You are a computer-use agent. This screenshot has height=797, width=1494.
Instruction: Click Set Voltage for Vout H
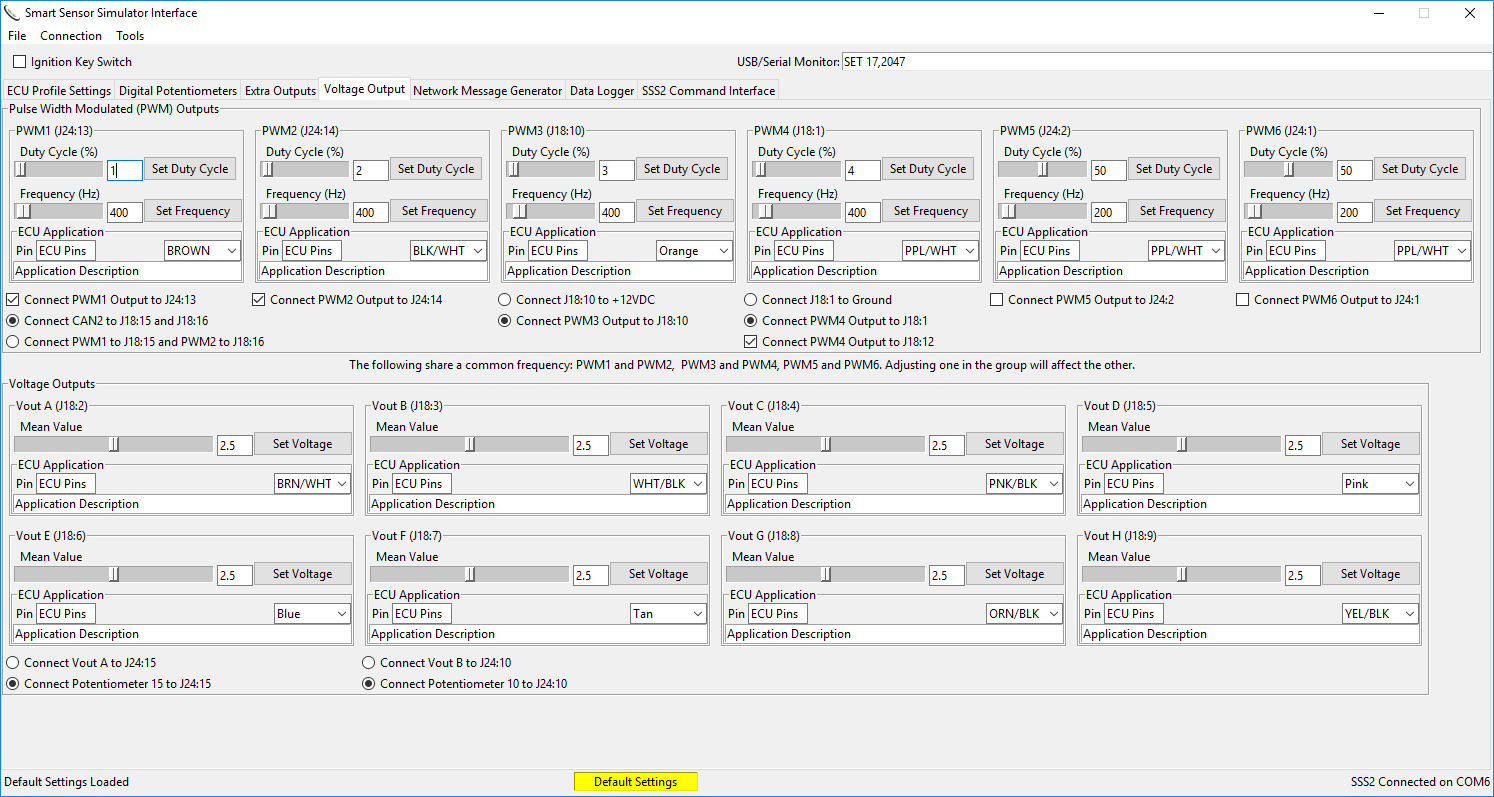click(x=1370, y=574)
